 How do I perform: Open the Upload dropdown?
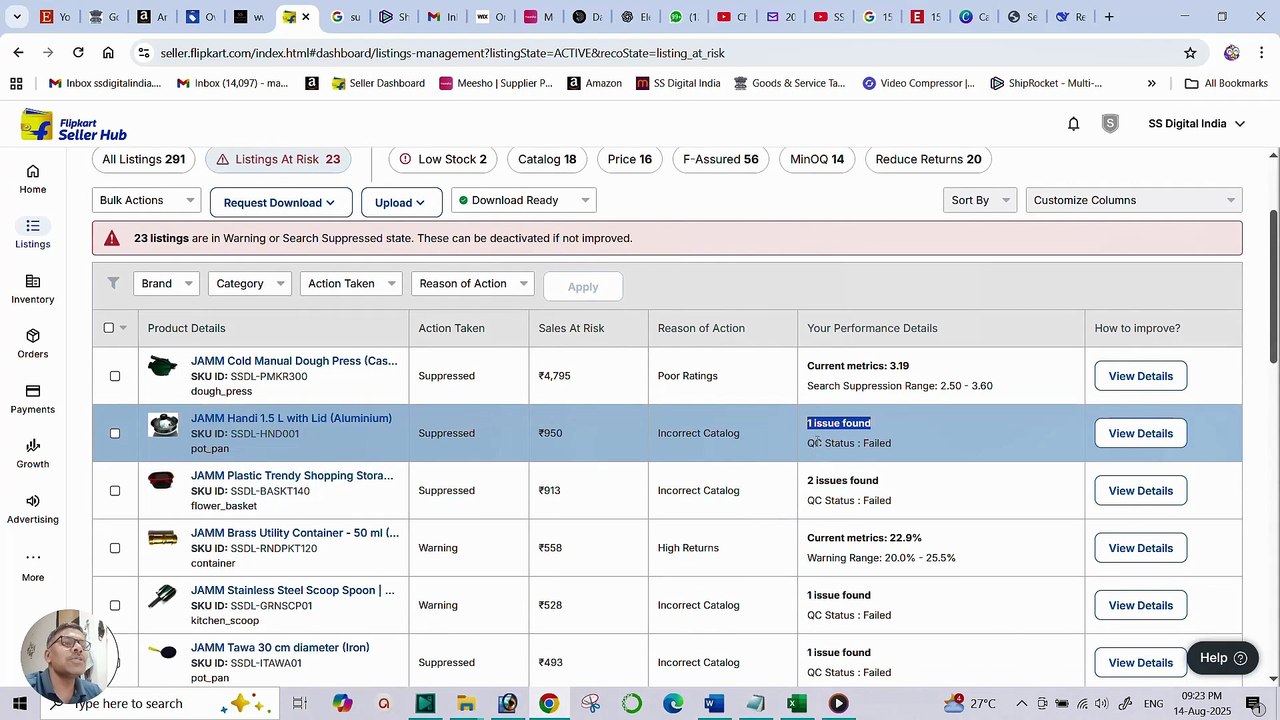click(401, 202)
